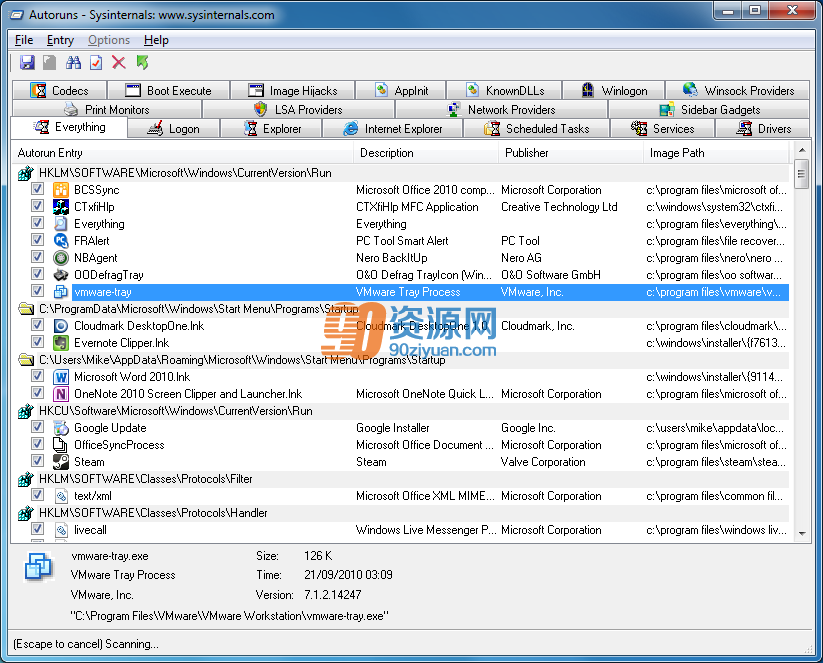Screen dimensions: 823x663
Task: Click the CTxfiHlp entry icon
Action: (x=61, y=207)
